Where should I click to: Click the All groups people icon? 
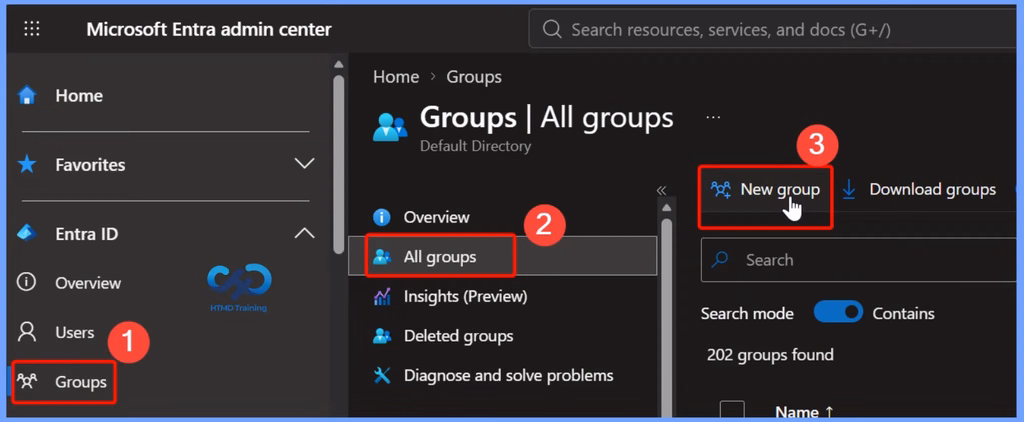click(381, 257)
